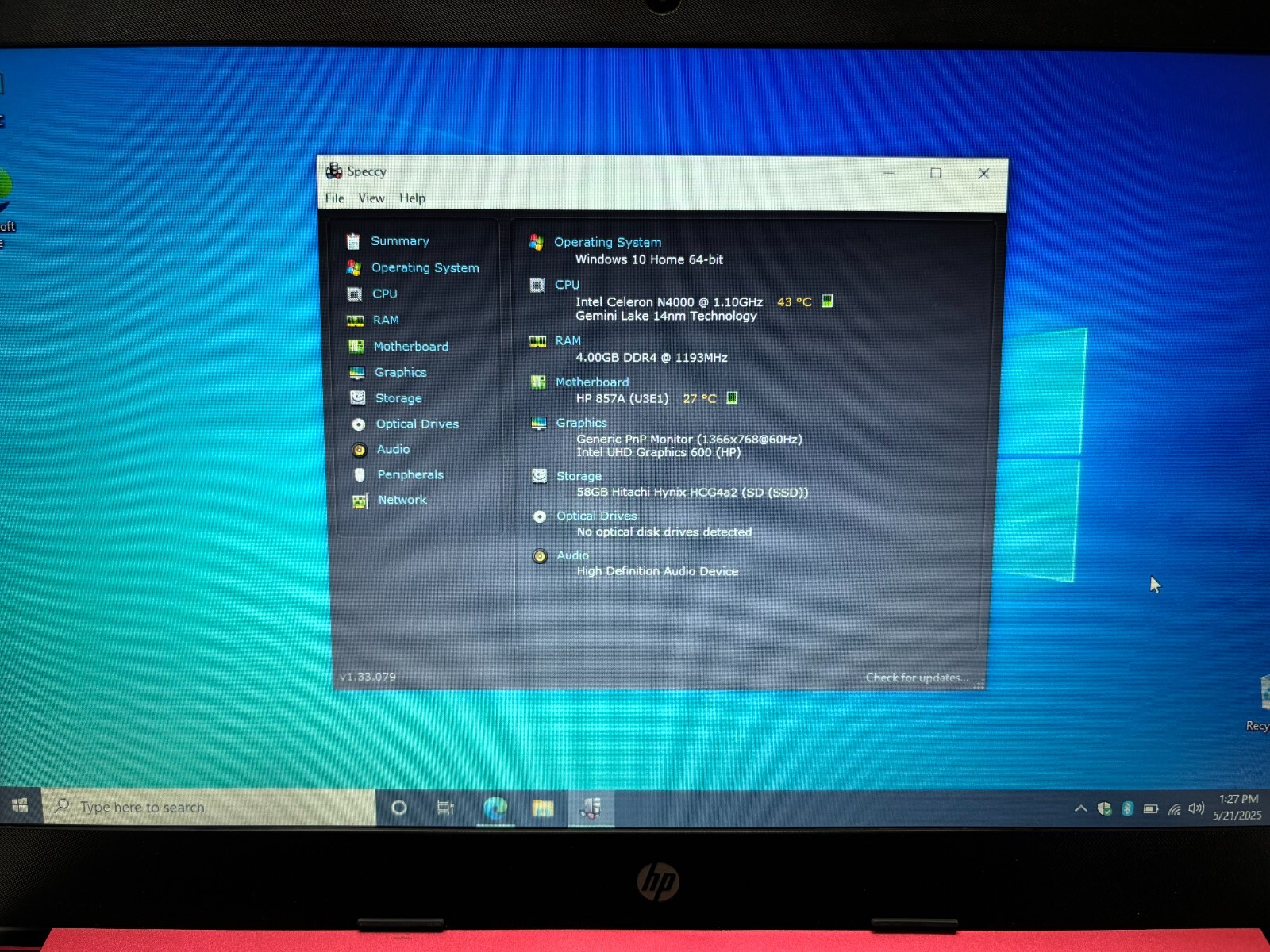Click 'Intel Celeron N4000 @ 1.10GHz' text
Image resolution: width=1270 pixels, height=952 pixels.
pyautogui.click(x=669, y=301)
